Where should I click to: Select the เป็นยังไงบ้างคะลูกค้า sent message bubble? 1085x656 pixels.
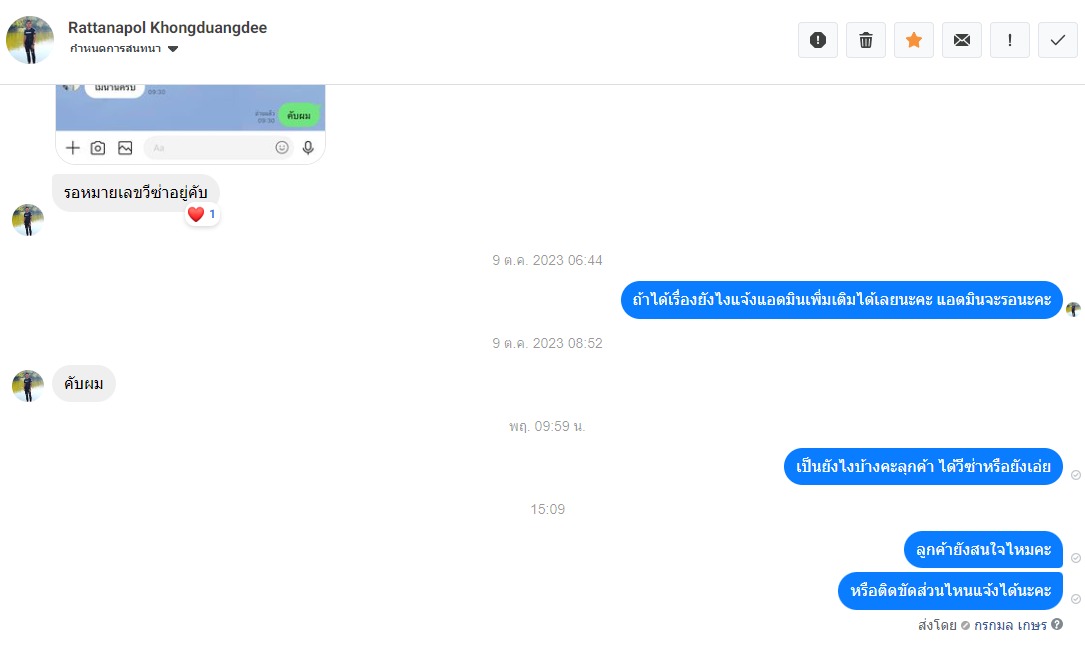coord(923,466)
